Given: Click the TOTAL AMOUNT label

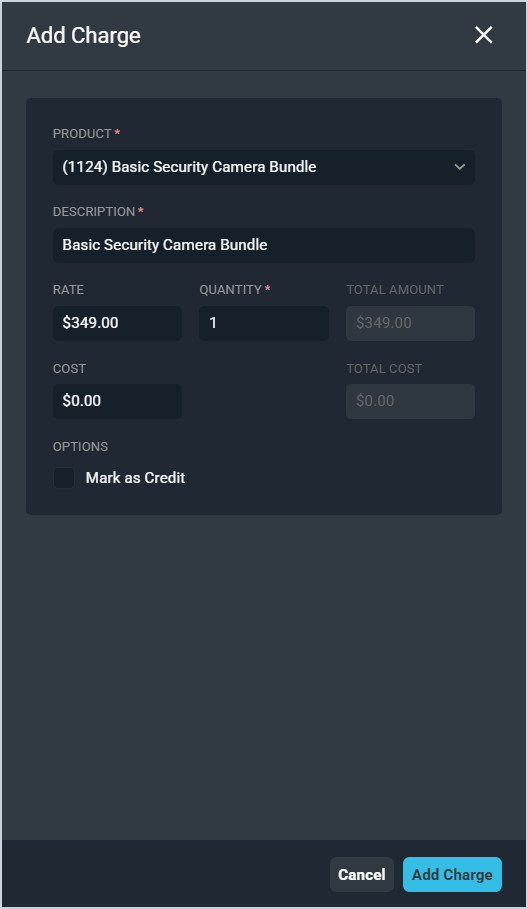Looking at the screenshot, I should click(x=395, y=289).
